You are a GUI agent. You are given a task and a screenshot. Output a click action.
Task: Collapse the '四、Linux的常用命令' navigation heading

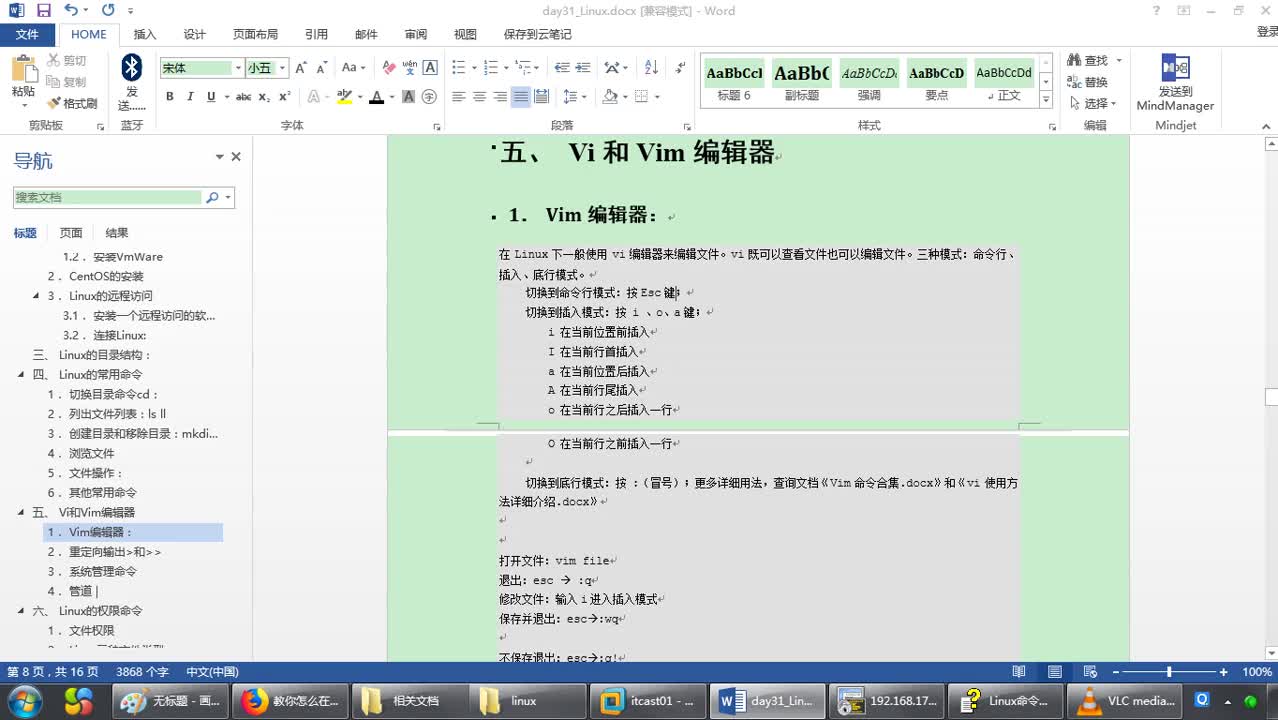tap(21, 374)
